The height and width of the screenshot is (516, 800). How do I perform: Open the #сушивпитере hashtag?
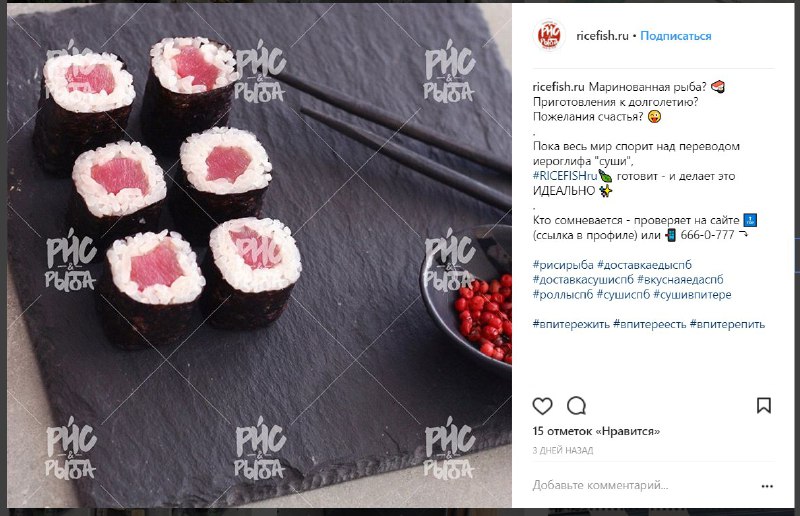tap(692, 294)
